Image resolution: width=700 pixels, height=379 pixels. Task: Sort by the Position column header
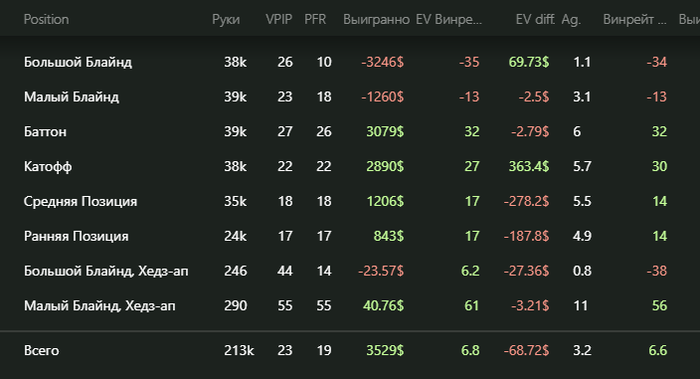pos(46,20)
